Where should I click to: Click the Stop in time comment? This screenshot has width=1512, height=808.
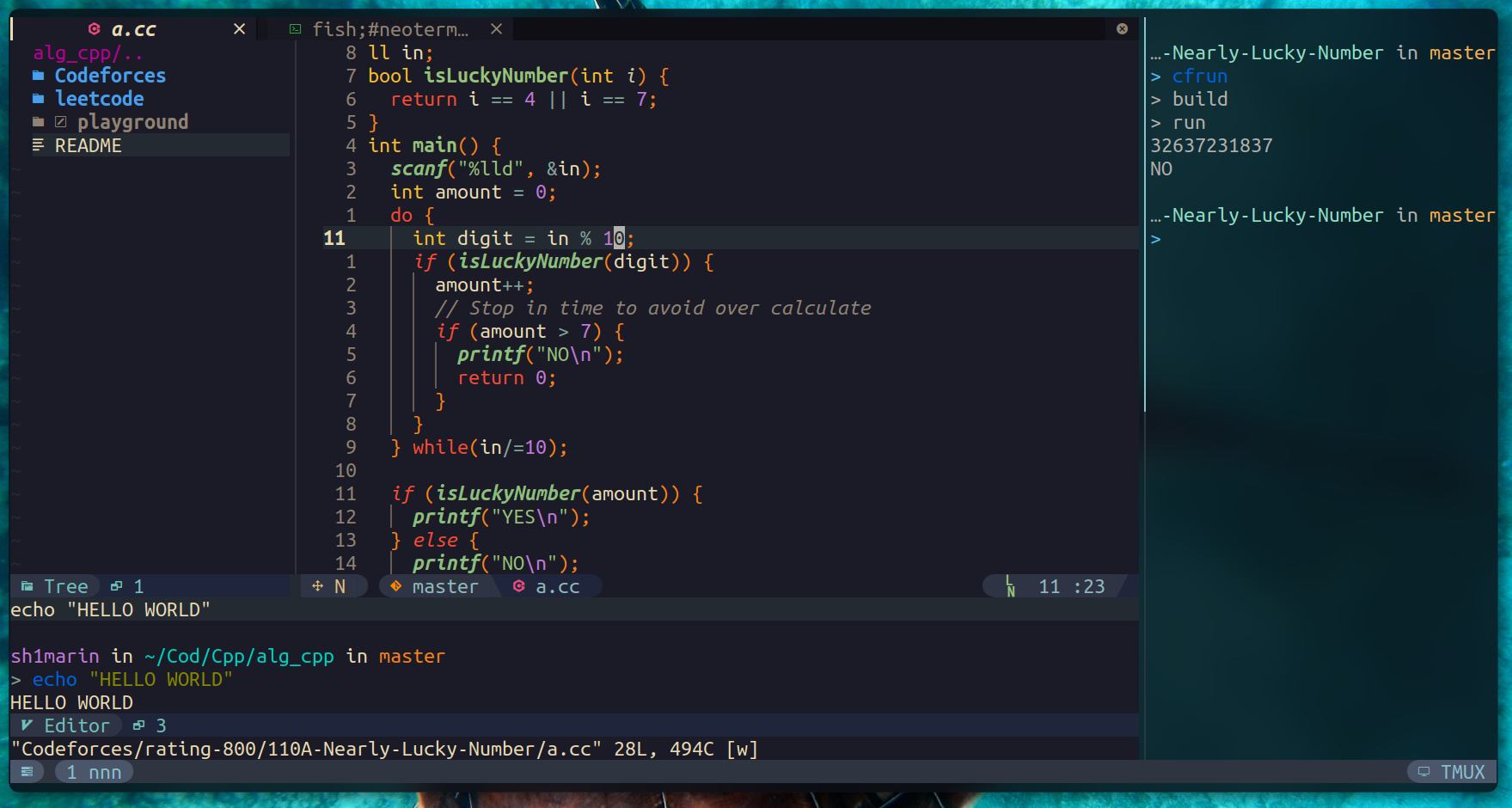[x=653, y=308]
